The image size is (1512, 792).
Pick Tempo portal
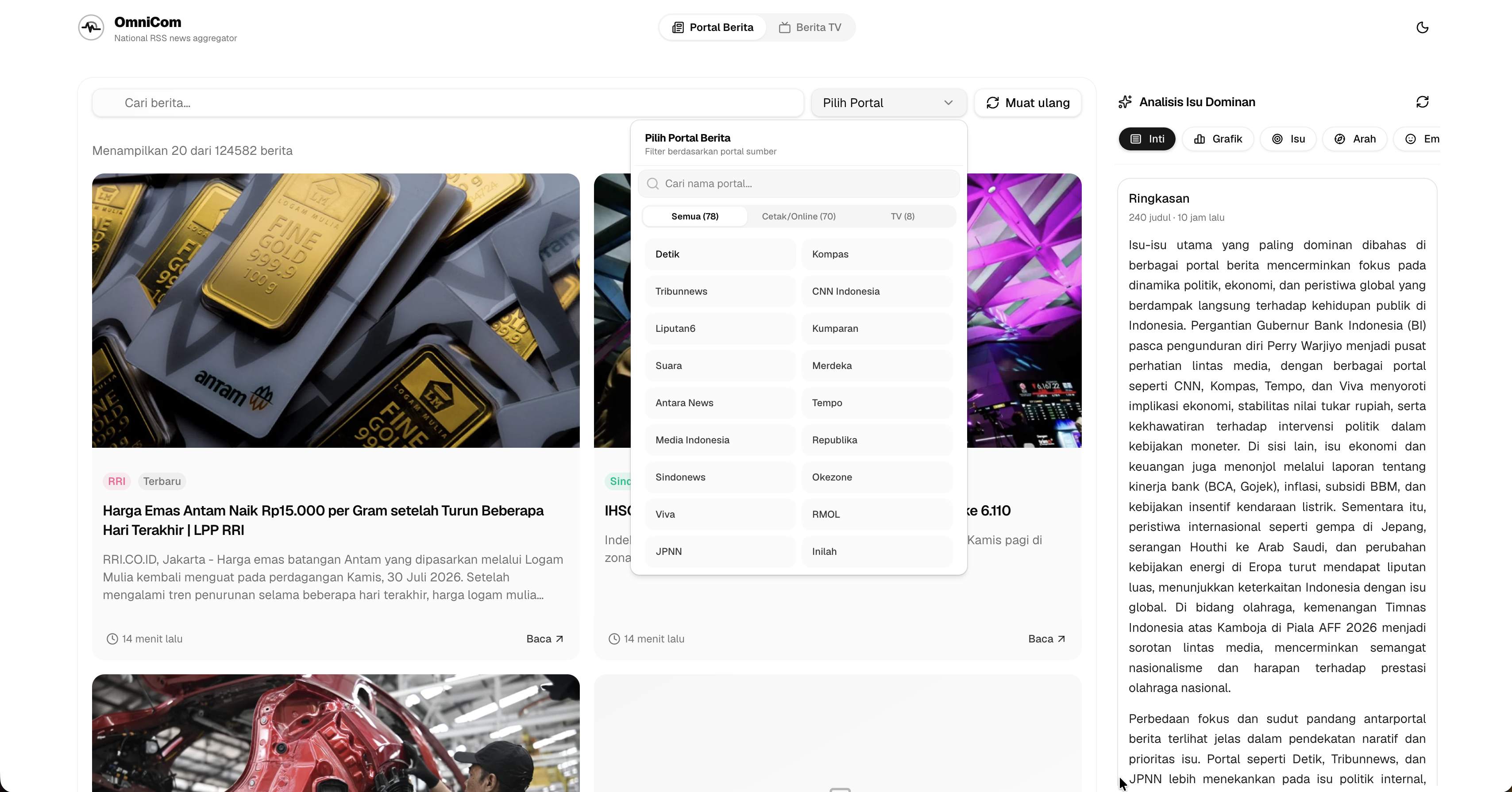pyautogui.click(x=877, y=403)
